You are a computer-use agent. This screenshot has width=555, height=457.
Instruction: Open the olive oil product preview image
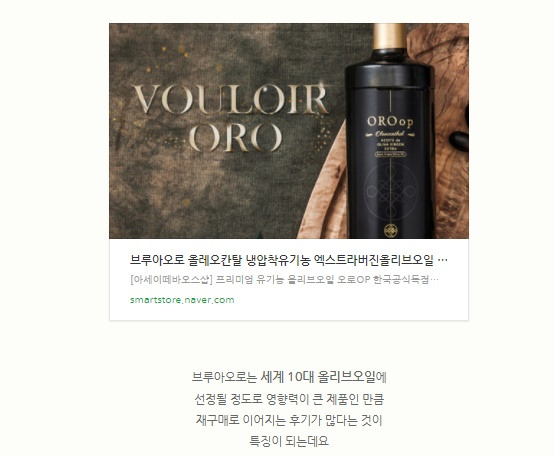pos(289,131)
